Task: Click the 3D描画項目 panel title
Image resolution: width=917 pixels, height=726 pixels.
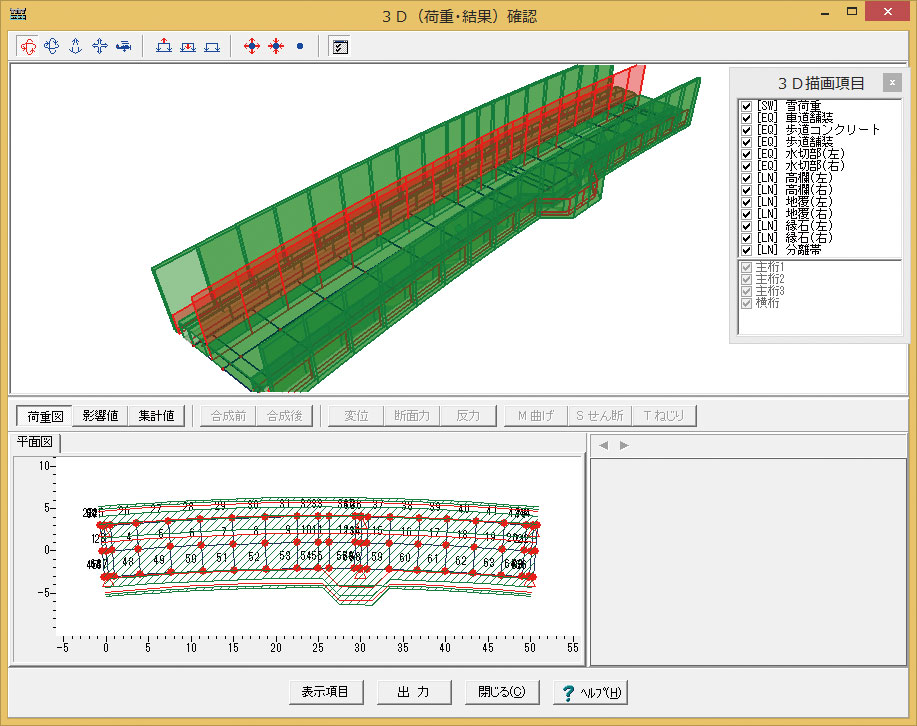Action: (821, 83)
